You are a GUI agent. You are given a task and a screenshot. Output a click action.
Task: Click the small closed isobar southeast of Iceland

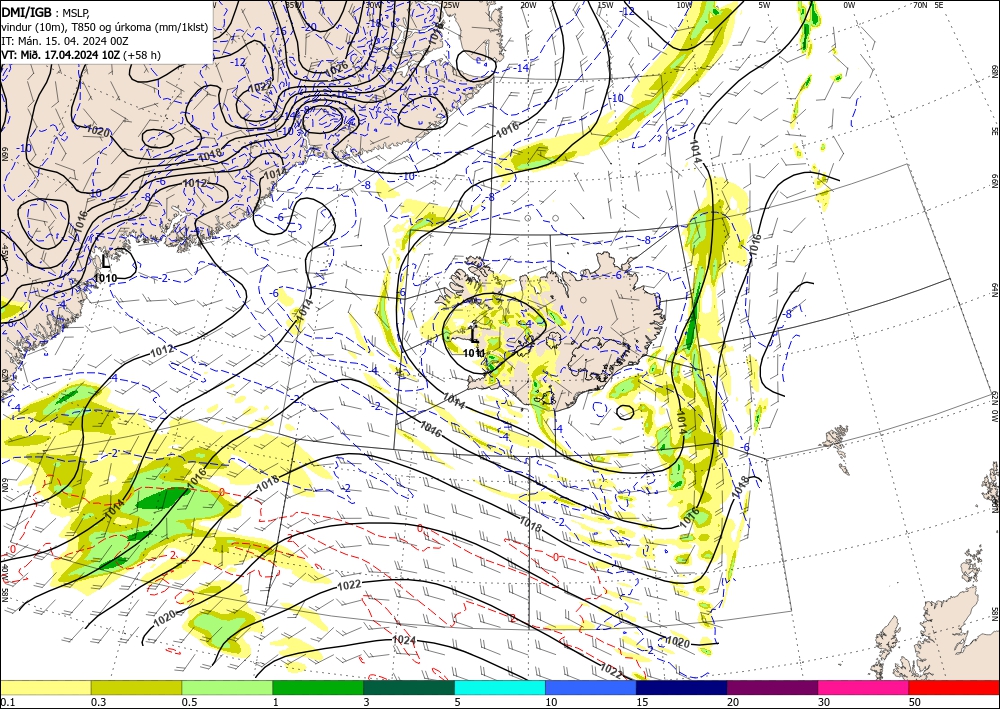(625, 412)
